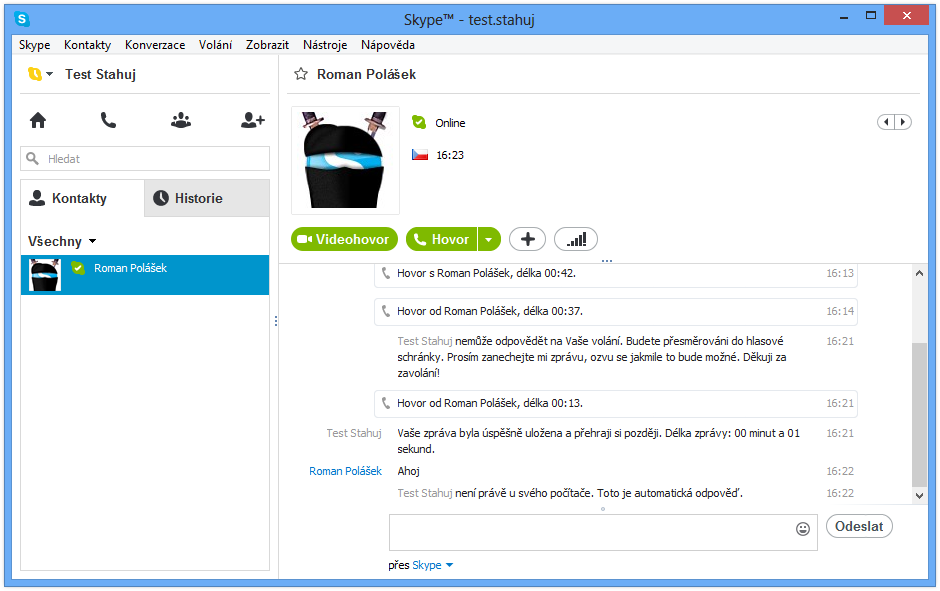The image size is (940, 591).
Task: Switch to the Kontakty tab
Action: 82,198
